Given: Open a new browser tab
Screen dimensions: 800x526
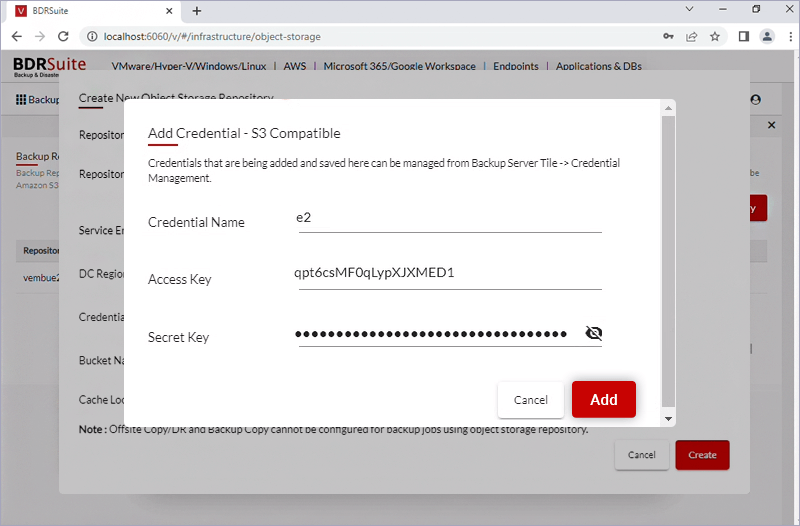Looking at the screenshot, I should coord(197,11).
